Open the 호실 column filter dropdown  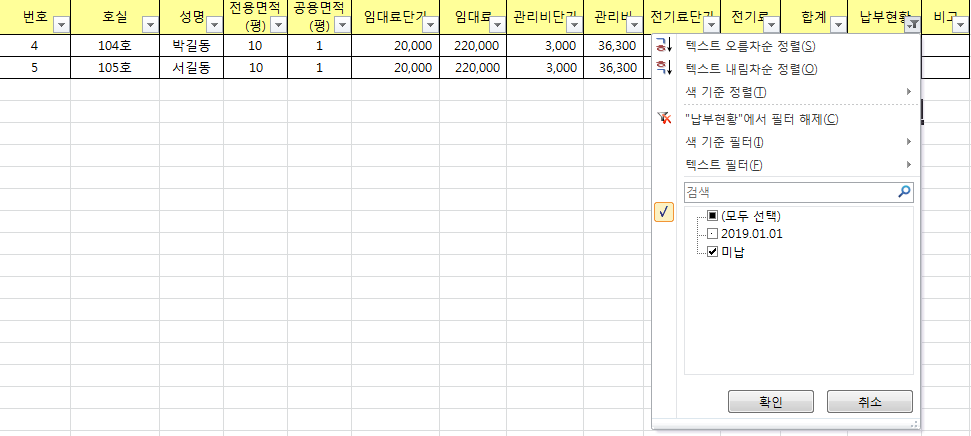[151, 25]
